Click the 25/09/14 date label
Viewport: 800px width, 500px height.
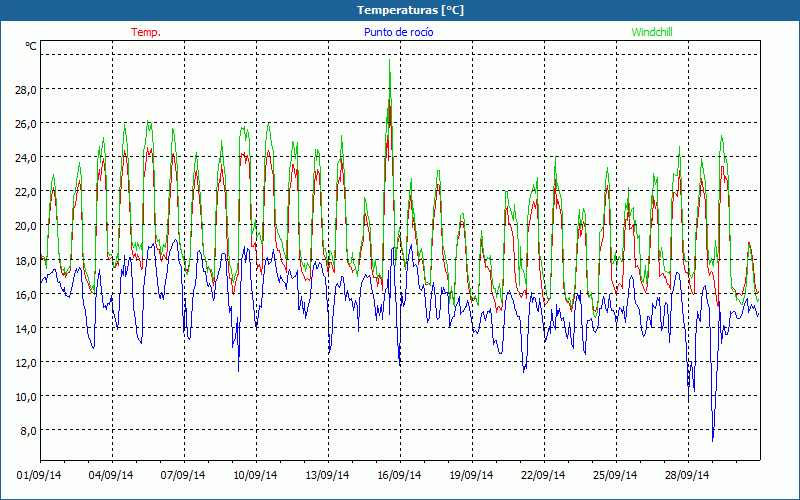(615, 475)
